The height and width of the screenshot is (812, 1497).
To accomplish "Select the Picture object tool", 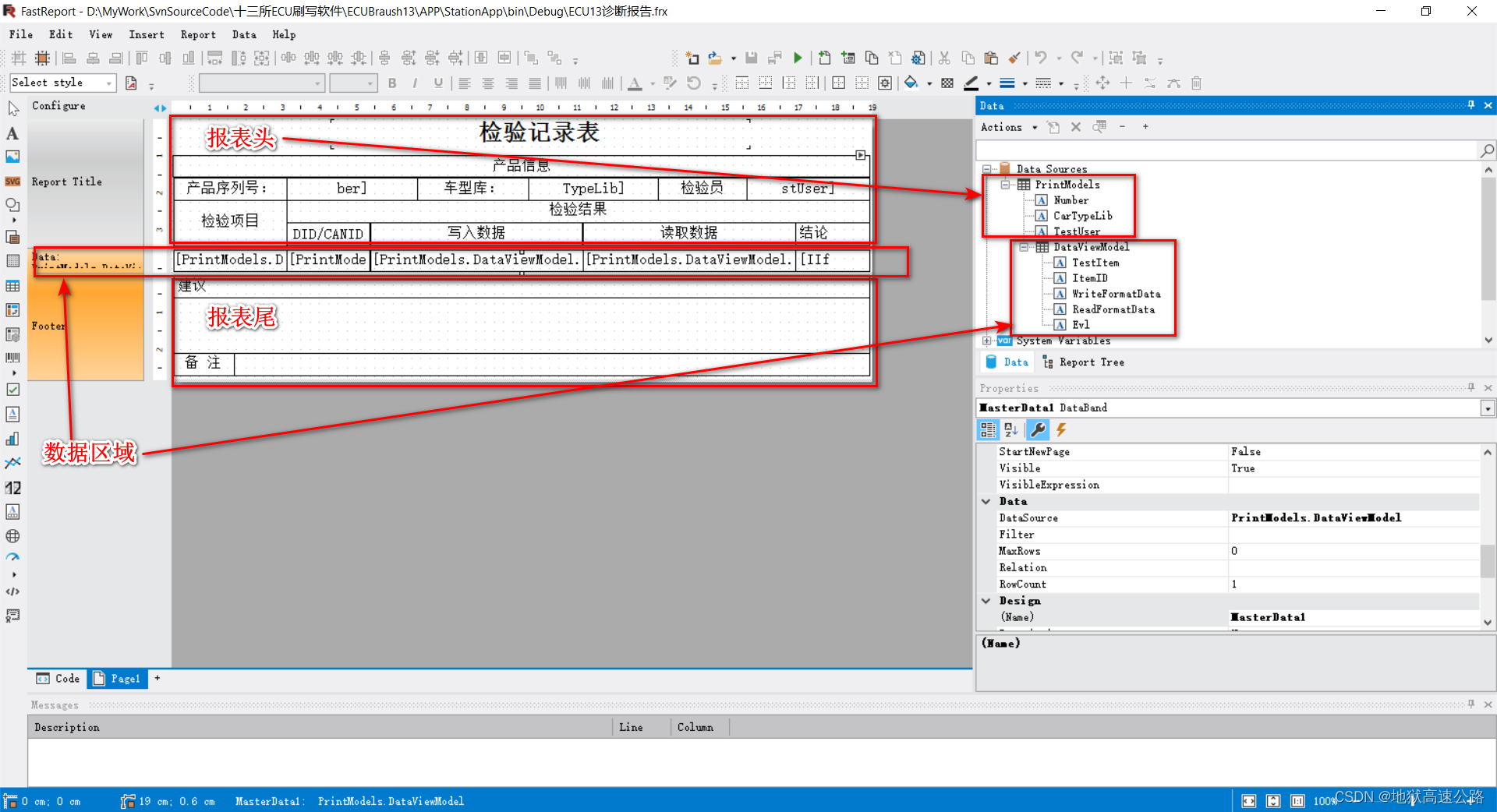I will [12, 157].
